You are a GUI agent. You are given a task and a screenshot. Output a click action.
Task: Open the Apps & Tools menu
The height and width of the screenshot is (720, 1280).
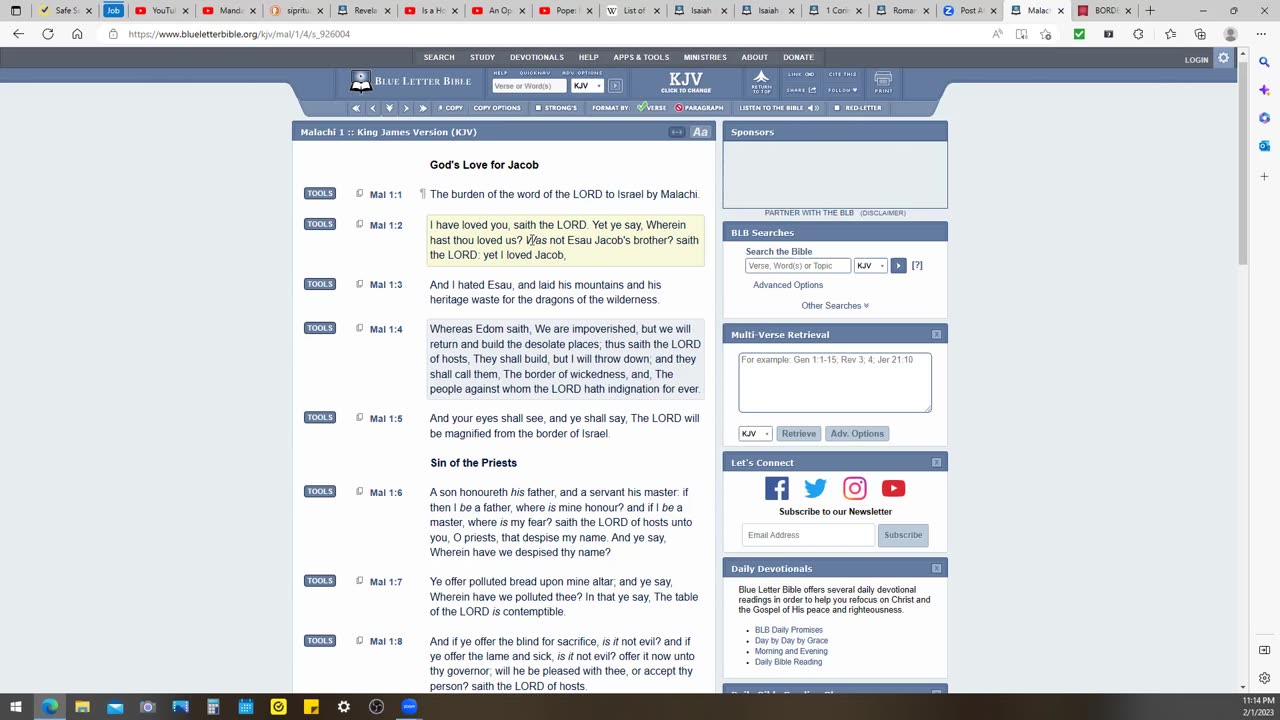point(641,57)
